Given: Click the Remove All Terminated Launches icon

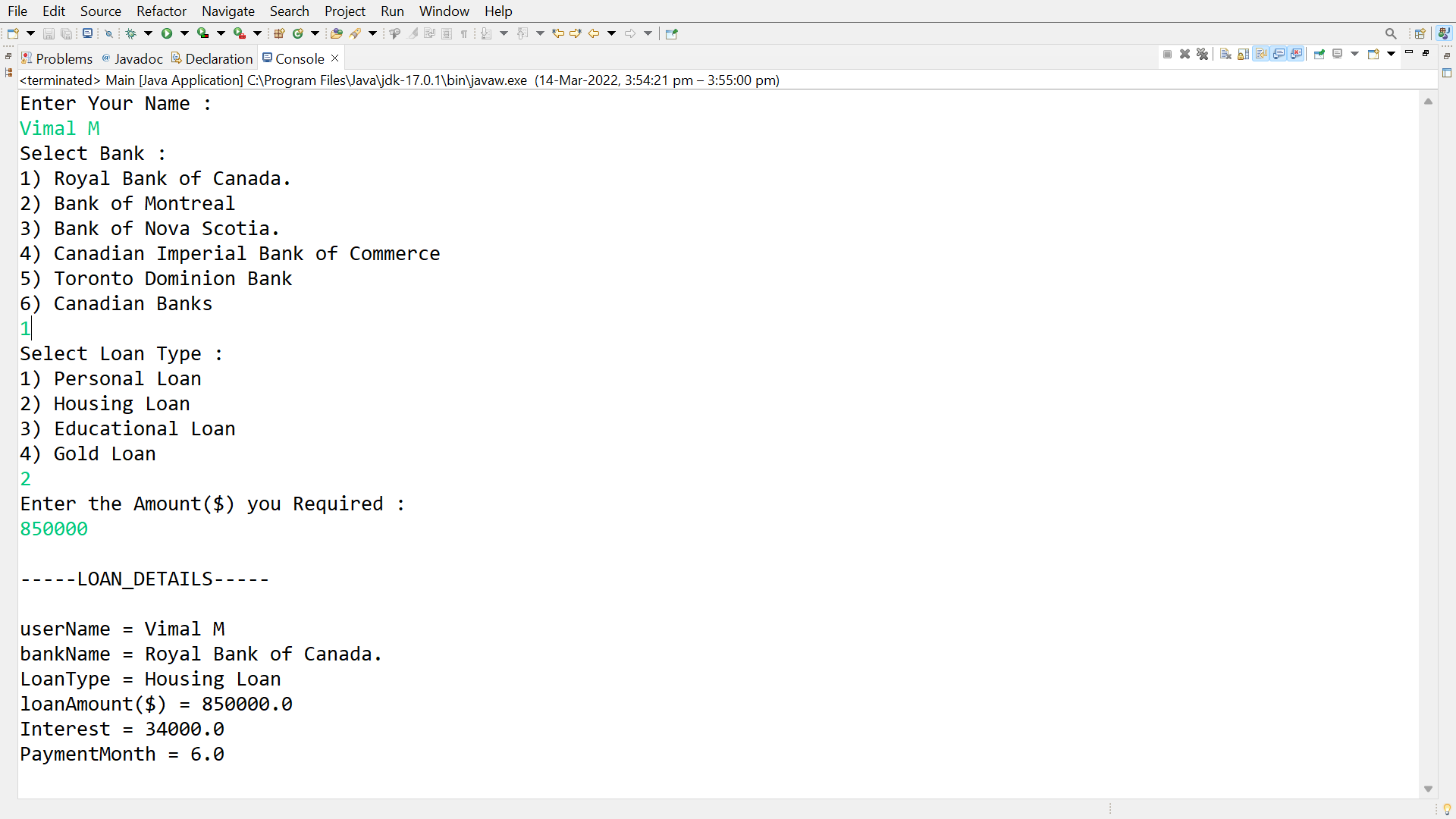Looking at the screenshot, I should pyautogui.click(x=1202, y=54).
